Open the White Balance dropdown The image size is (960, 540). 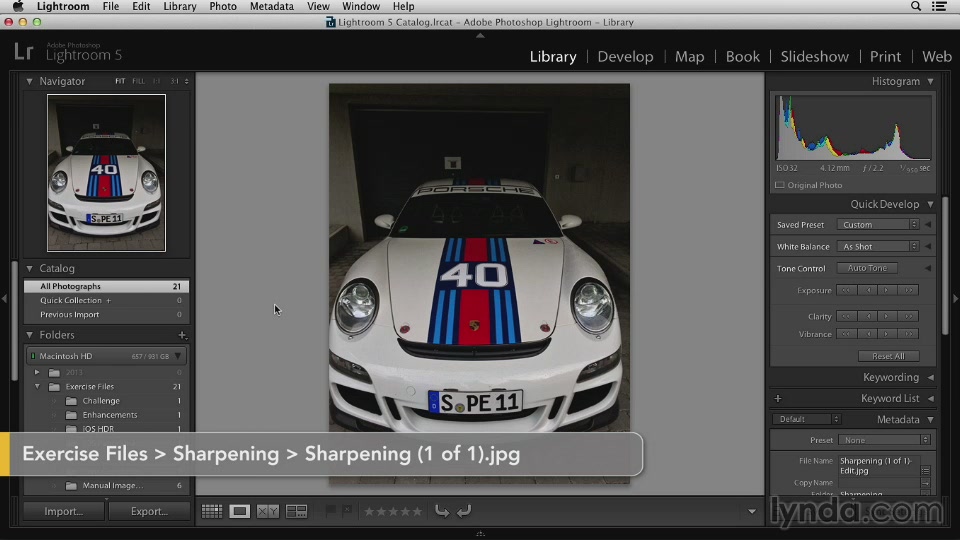tap(878, 247)
